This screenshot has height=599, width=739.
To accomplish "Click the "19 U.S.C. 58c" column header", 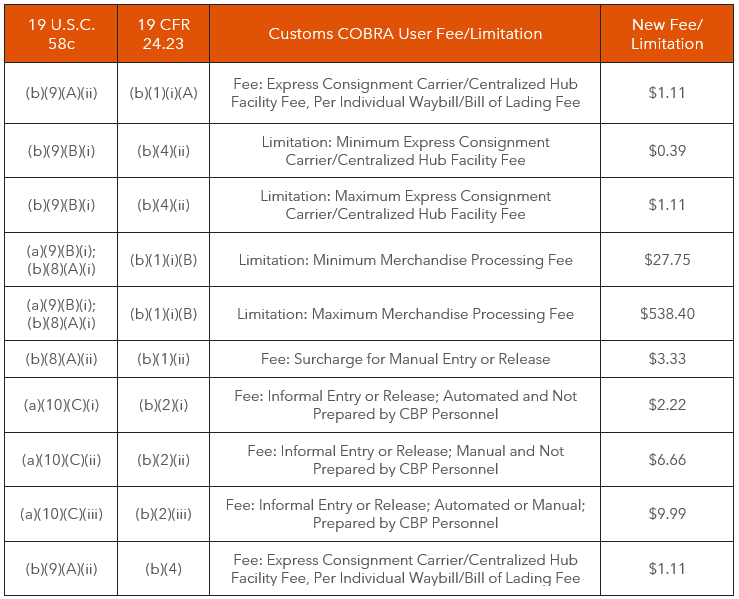I will click(x=59, y=33).
